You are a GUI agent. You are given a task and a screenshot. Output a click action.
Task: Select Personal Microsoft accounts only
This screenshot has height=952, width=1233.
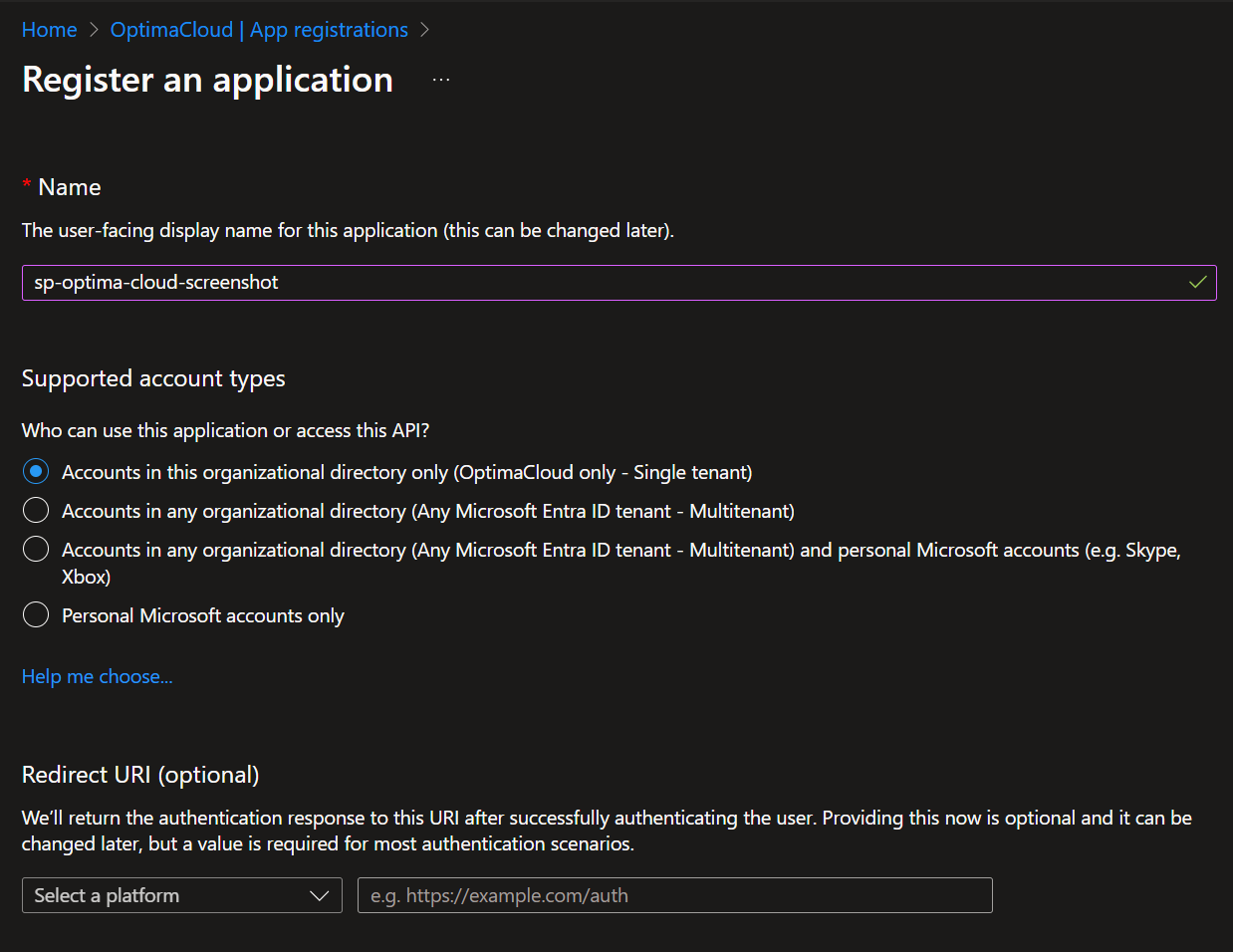coord(36,614)
